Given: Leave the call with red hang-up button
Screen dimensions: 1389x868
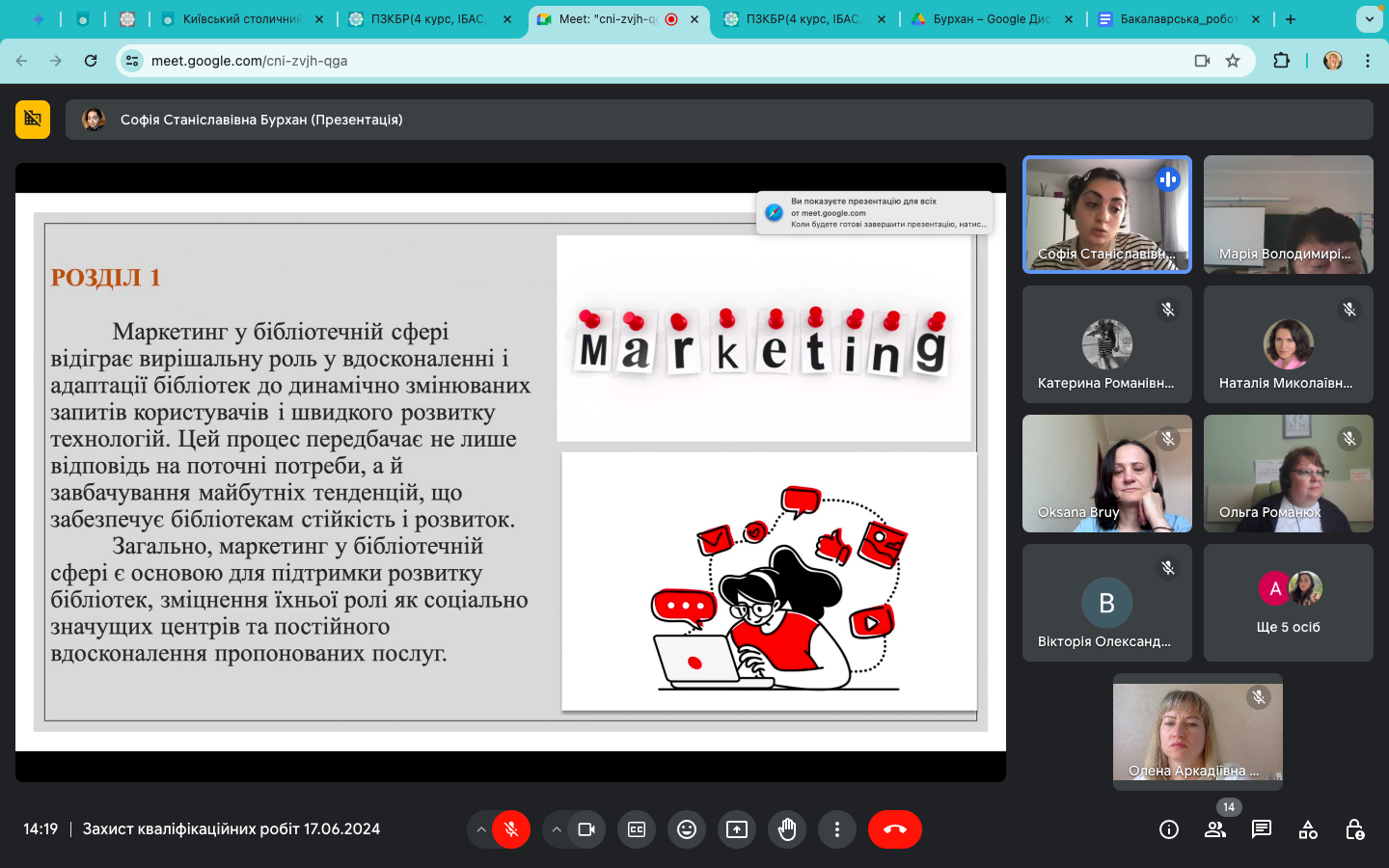Looking at the screenshot, I should [895, 829].
